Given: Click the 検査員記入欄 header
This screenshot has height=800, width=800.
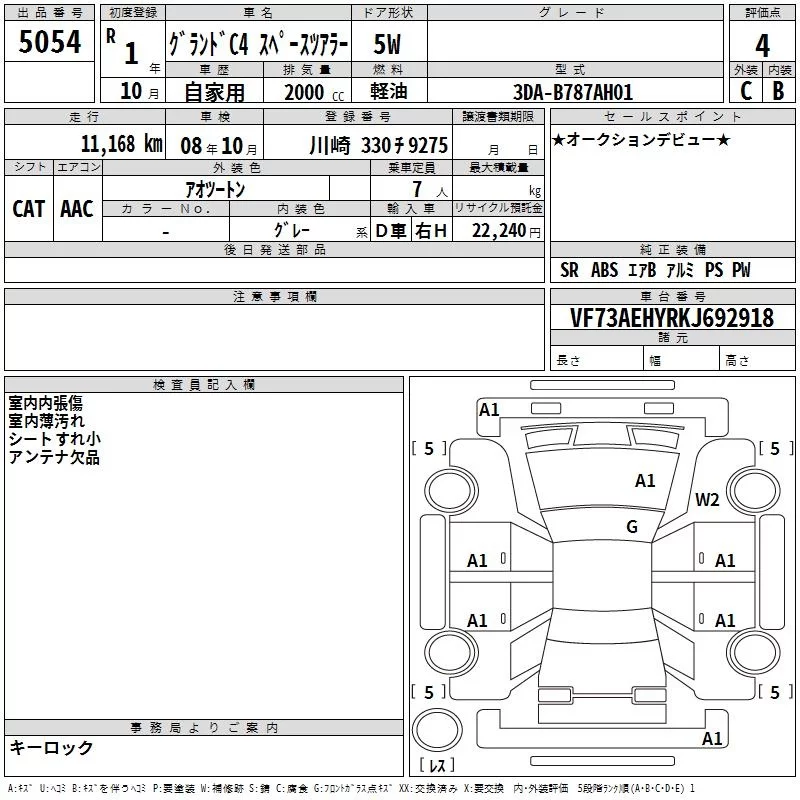Looking at the screenshot, I should click(204, 385).
